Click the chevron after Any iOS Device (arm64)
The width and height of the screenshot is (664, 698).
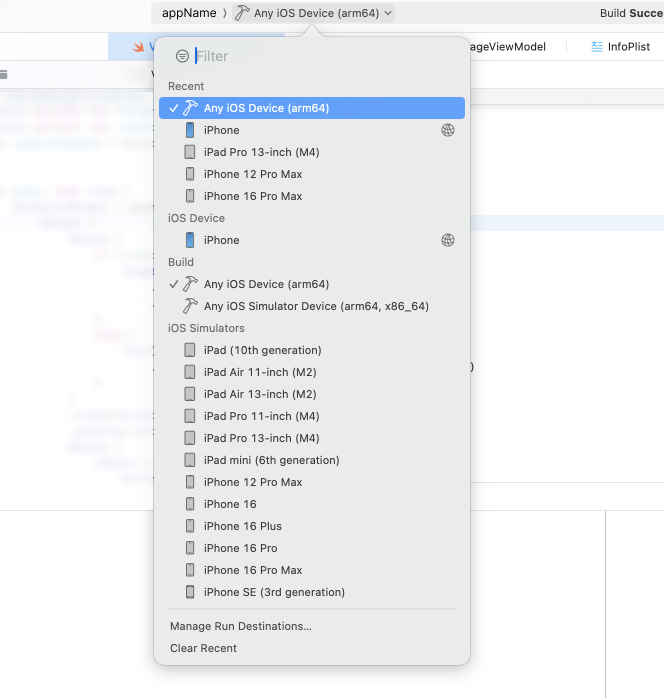[388, 13]
